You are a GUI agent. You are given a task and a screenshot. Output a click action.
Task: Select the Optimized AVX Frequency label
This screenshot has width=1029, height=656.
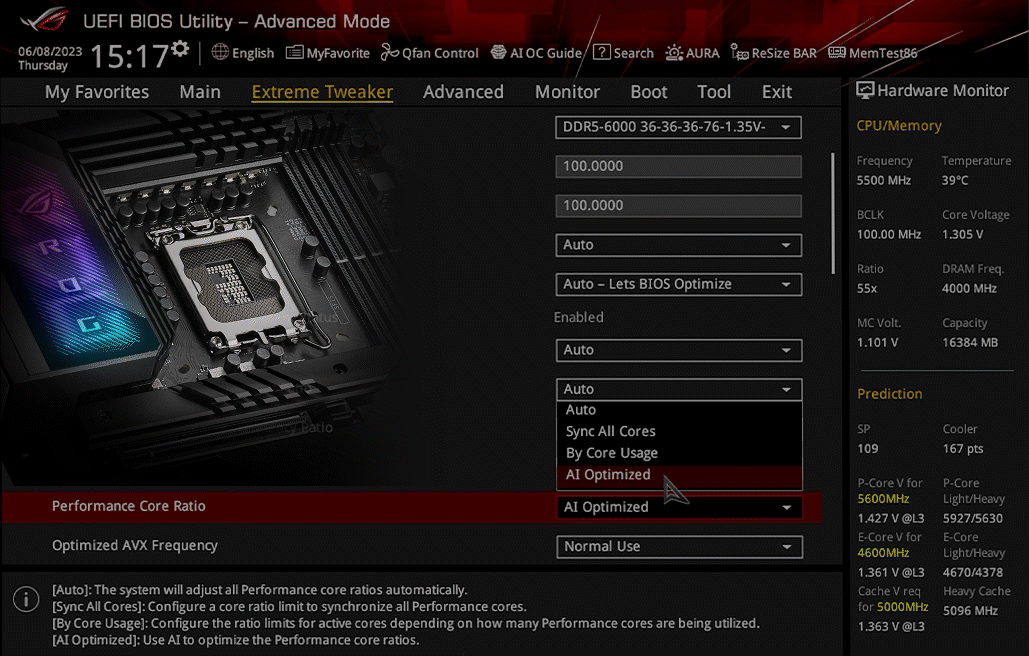135,546
